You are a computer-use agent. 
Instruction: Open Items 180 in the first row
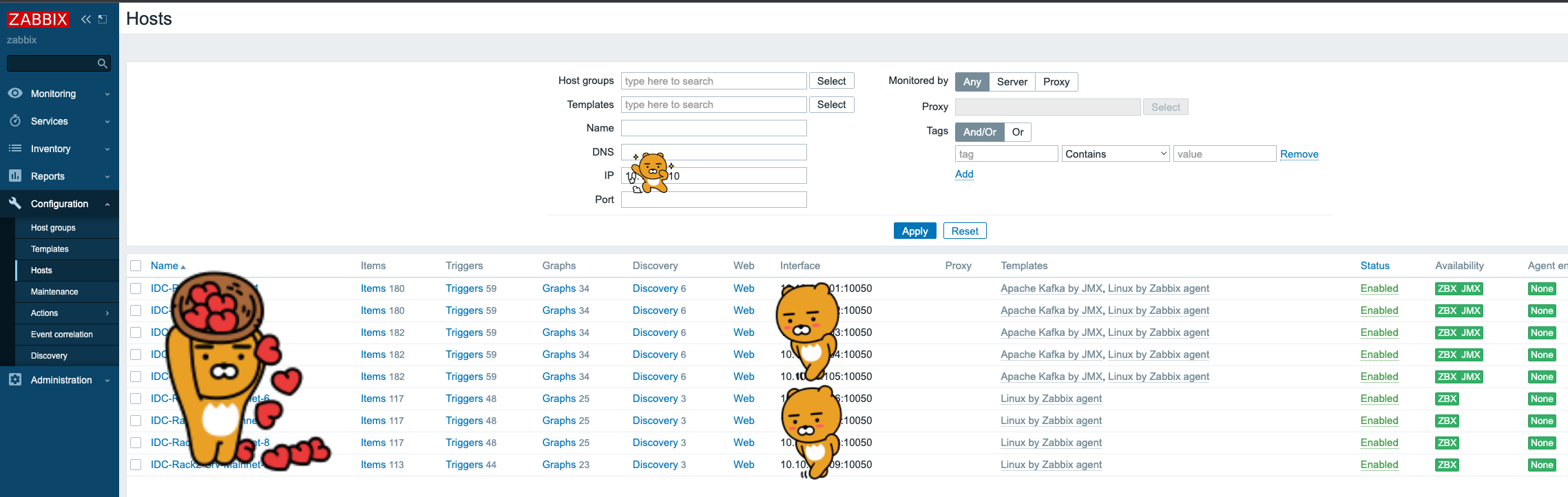[373, 288]
